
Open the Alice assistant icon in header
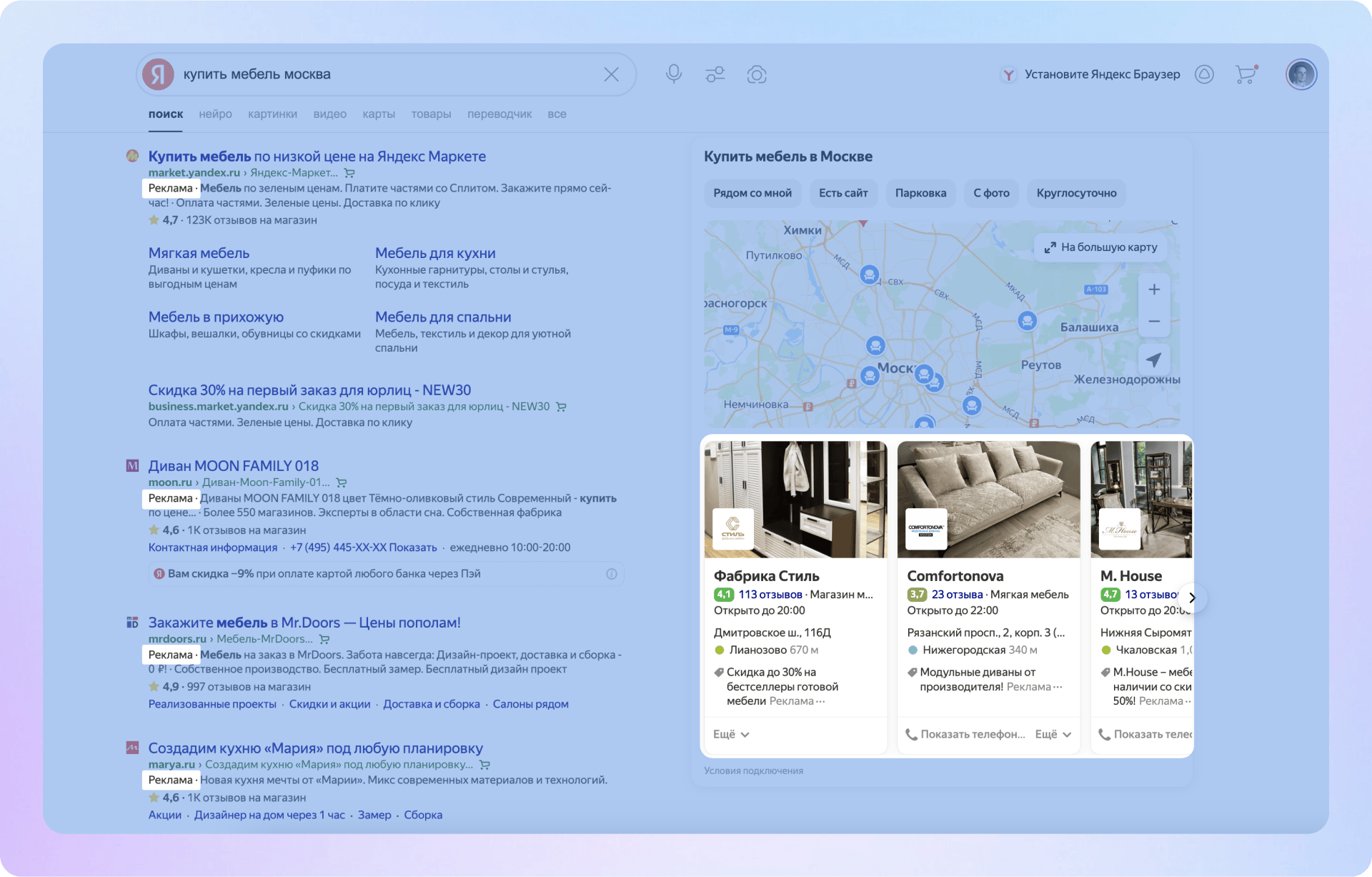[1204, 74]
